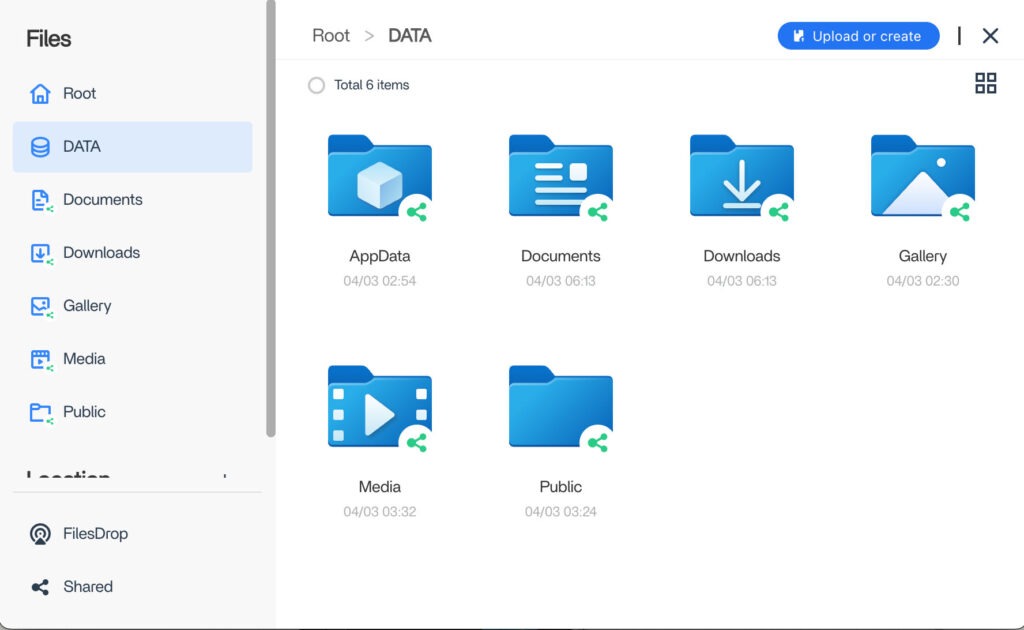Screen dimensions: 1024x630
Task: Switch view using the grid layout icon
Action: [985, 84]
